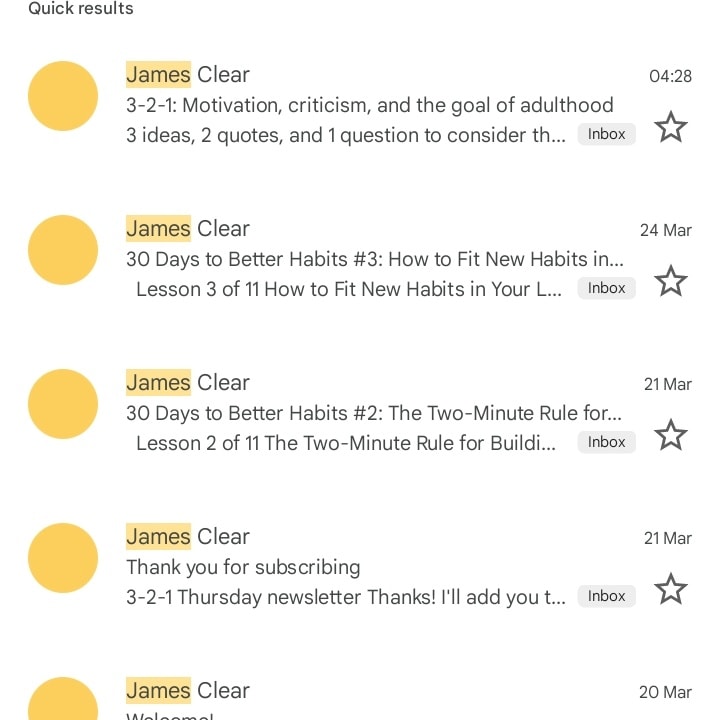Open the 3-2-1 Motivation, criticism email
The height and width of the screenshot is (720, 720).
pos(360,105)
